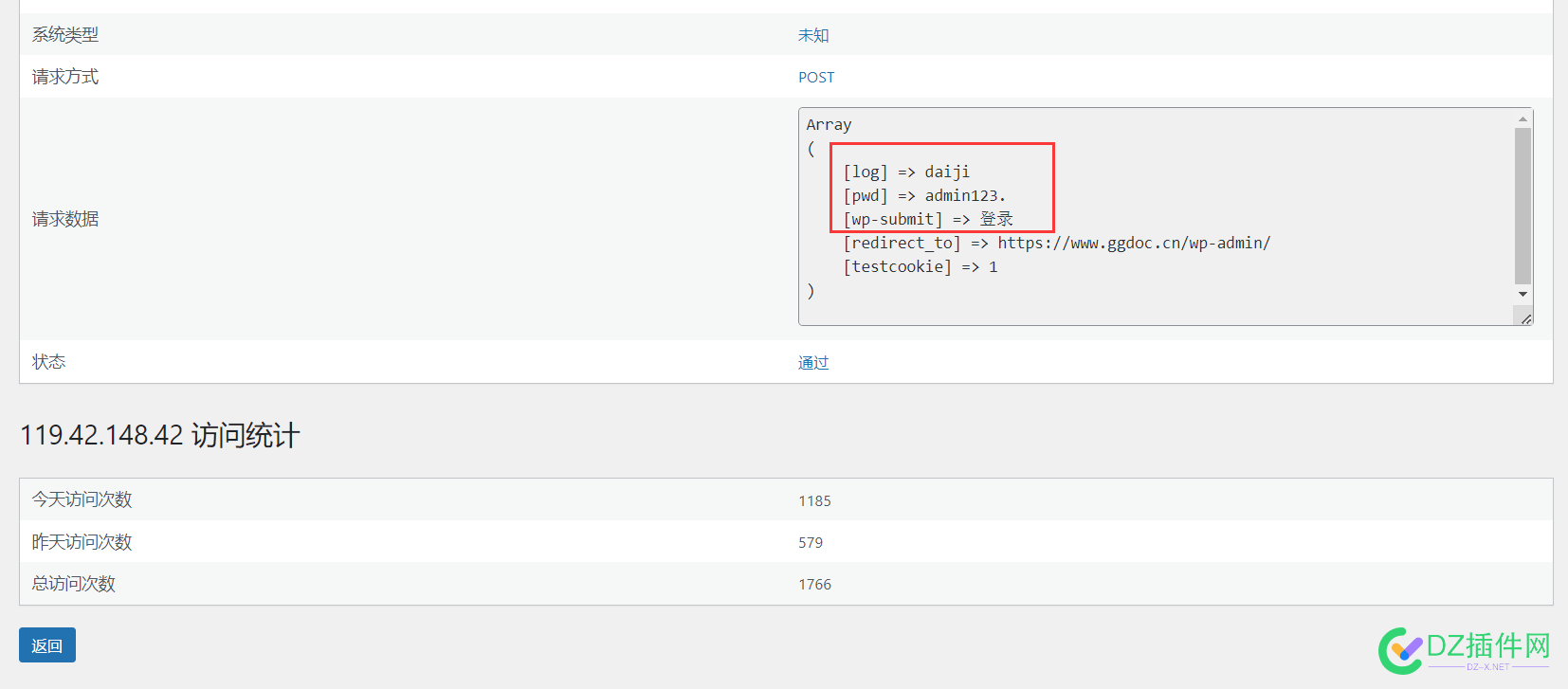Click the 未知 system type value
The width and height of the screenshot is (1568, 689).
point(813,35)
